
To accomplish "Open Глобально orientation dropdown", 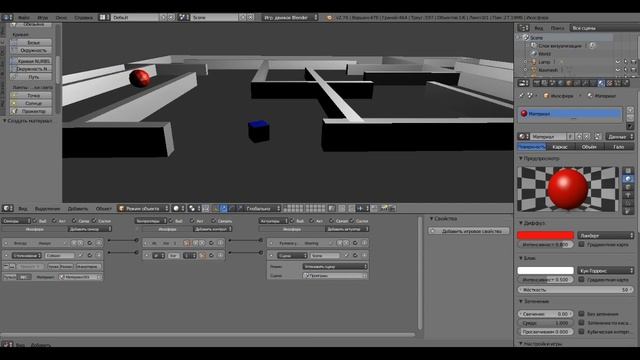I will [x=263, y=209].
